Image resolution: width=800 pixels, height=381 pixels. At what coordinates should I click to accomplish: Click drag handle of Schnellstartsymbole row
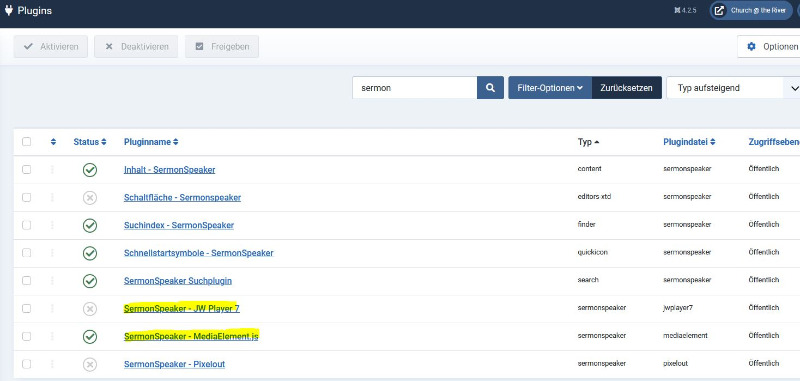52,252
